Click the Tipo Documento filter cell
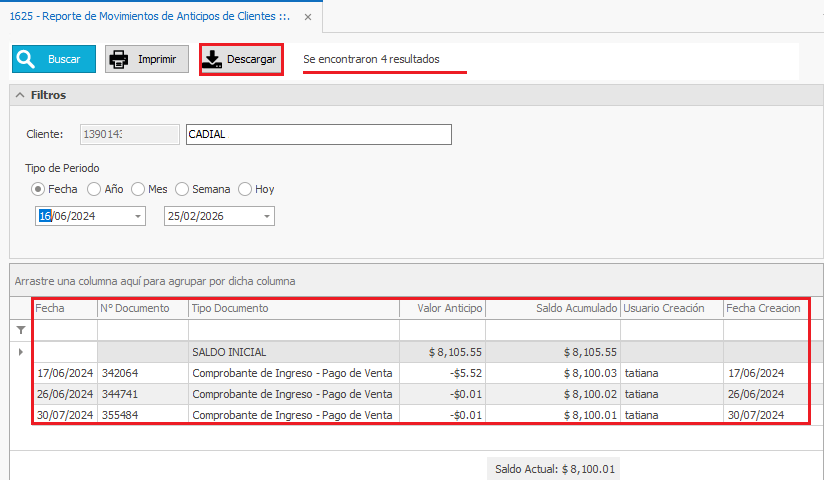This screenshot has height=480, width=824. coord(293,330)
